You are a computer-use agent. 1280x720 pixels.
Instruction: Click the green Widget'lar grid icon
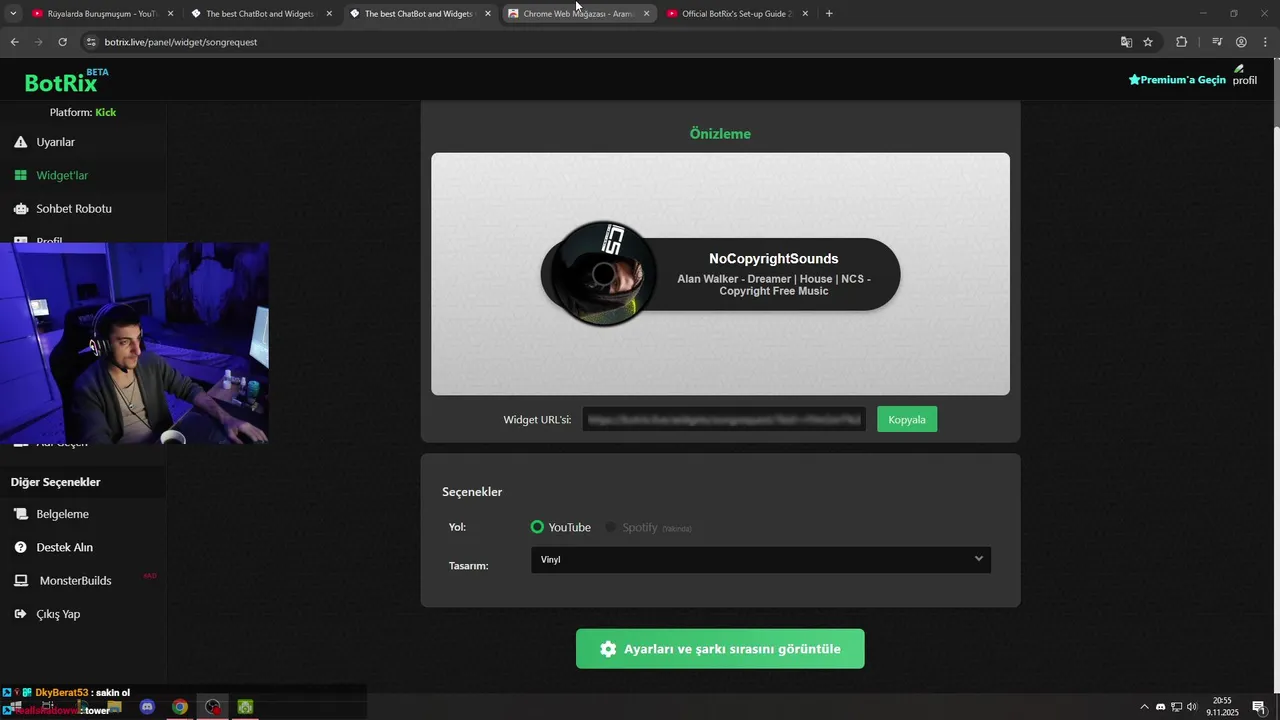pyautogui.click(x=20, y=175)
